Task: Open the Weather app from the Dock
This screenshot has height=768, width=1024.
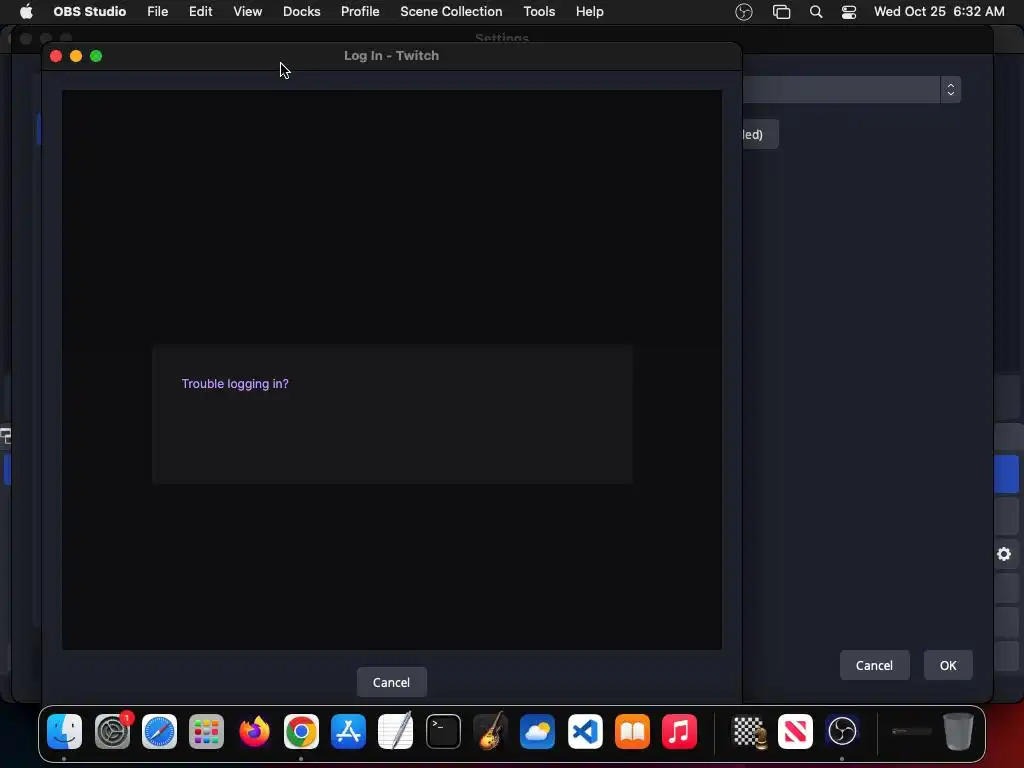Action: (537, 731)
